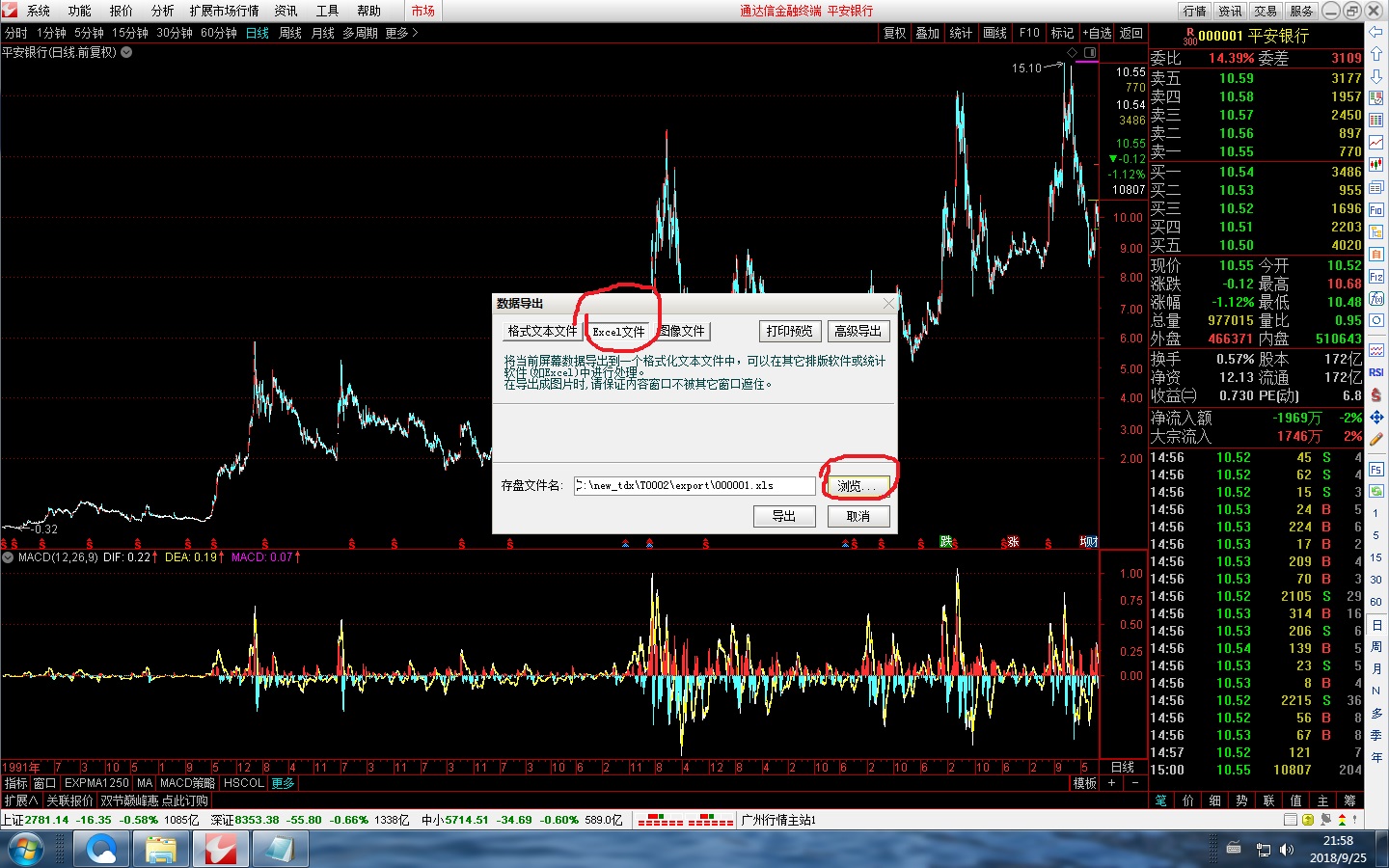
Task: Click the F10 company info sidebar icon
Action: coord(1376,209)
